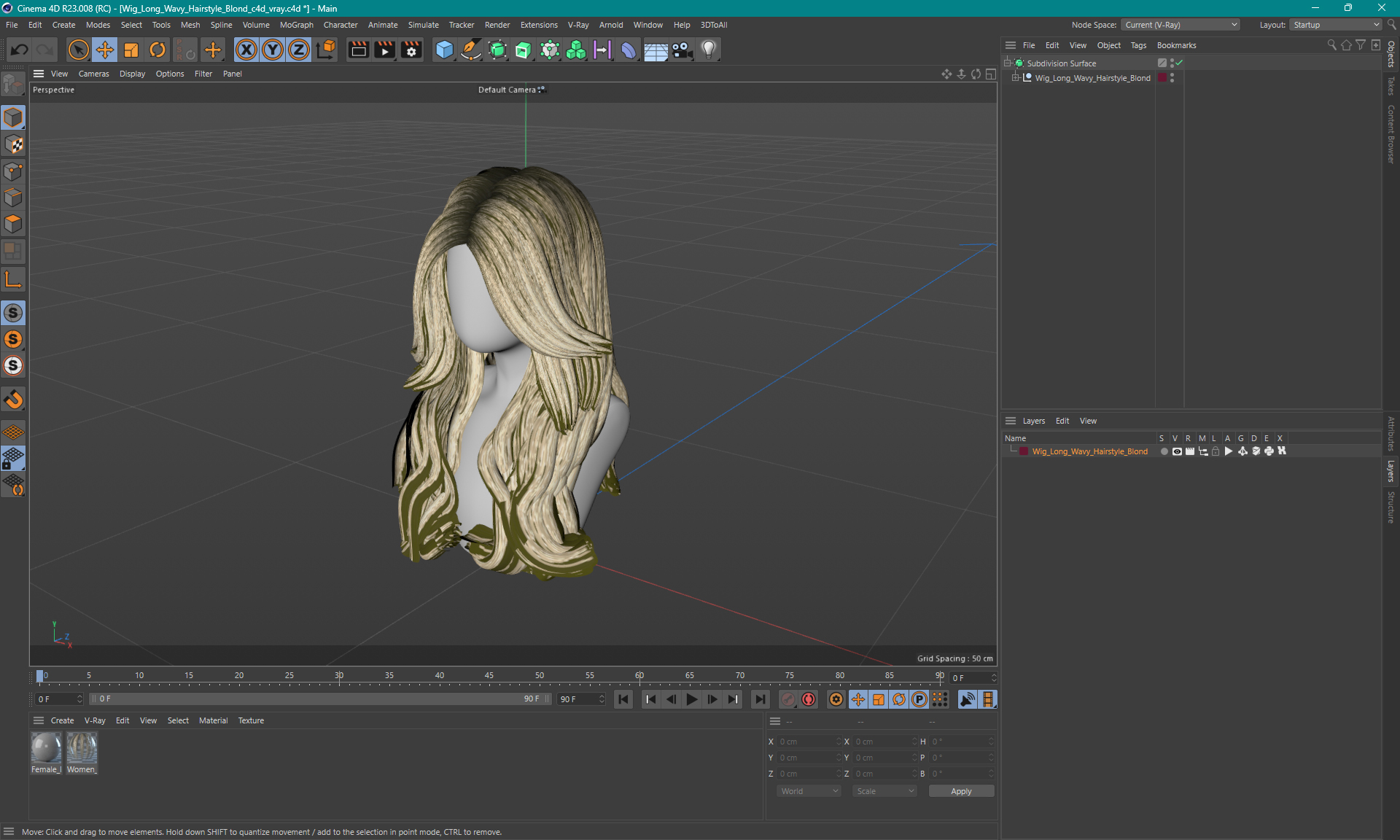
Task: Click the X position input field
Action: [808, 742]
